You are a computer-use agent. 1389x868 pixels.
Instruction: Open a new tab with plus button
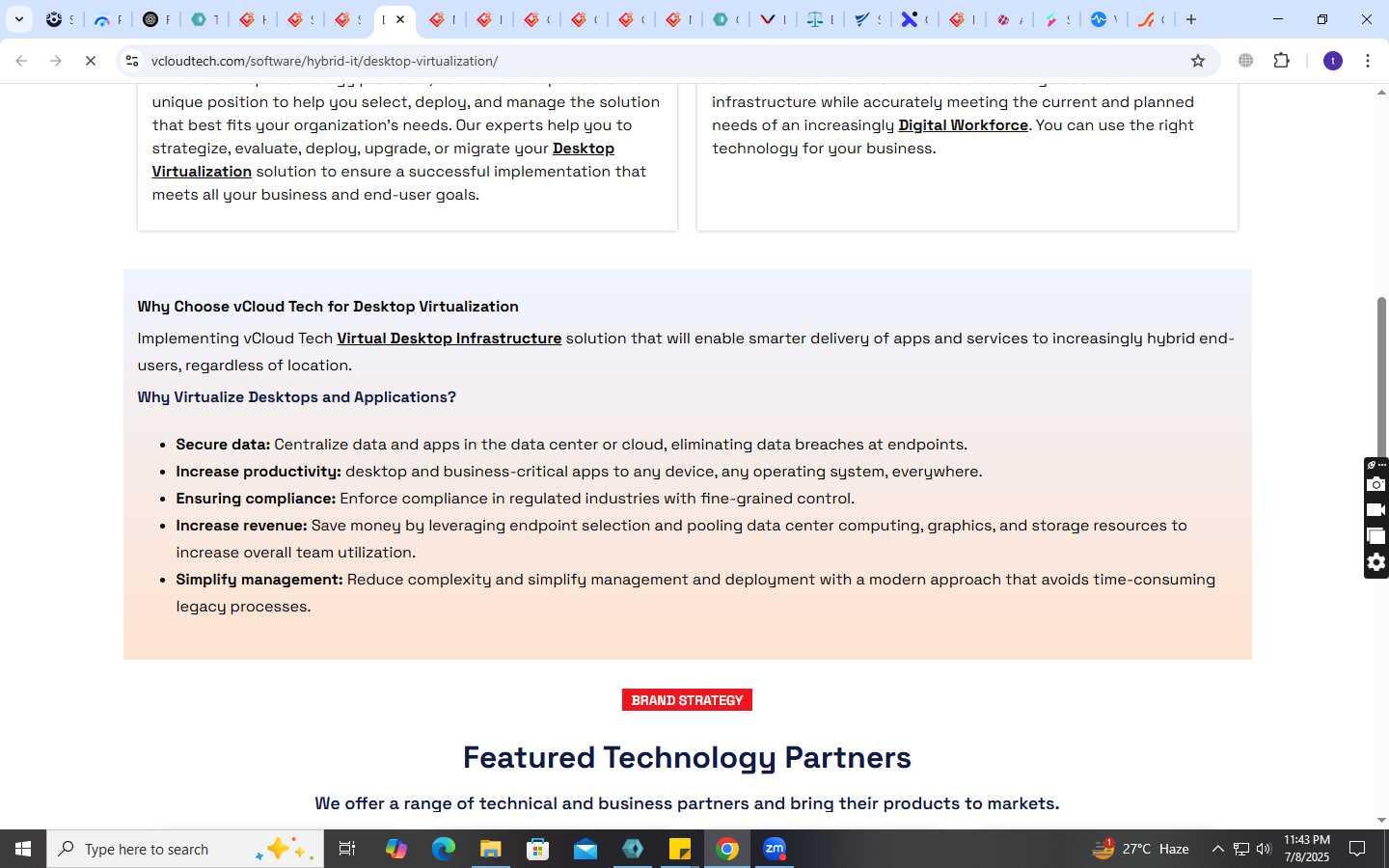(x=1191, y=19)
